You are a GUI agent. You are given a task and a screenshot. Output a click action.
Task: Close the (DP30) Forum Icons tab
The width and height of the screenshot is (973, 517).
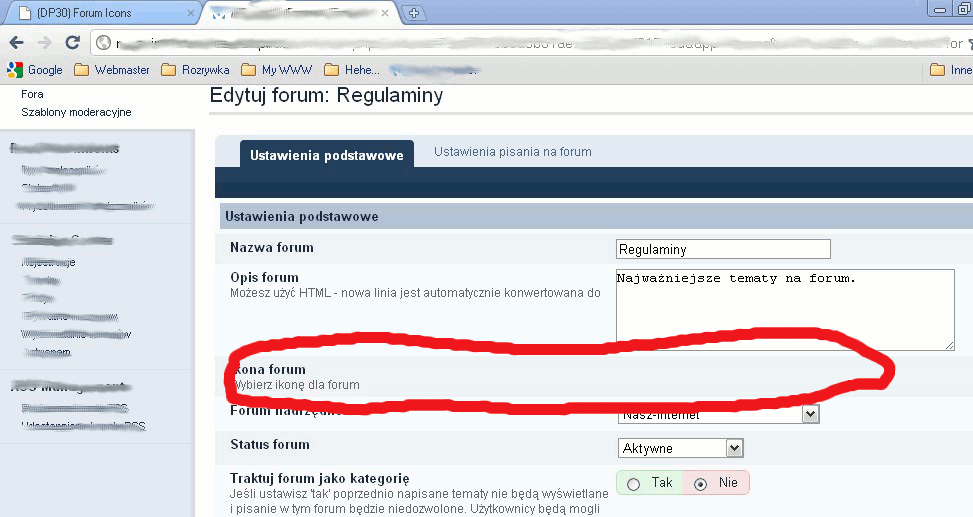189,13
